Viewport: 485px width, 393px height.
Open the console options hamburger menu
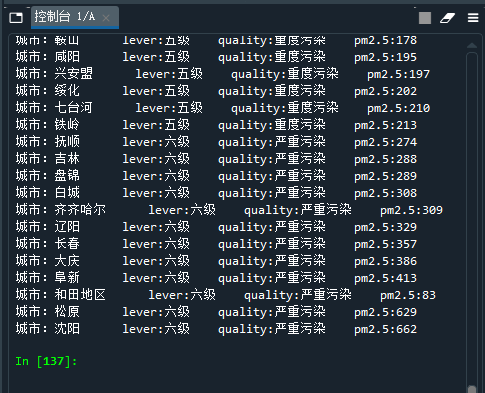[473, 18]
